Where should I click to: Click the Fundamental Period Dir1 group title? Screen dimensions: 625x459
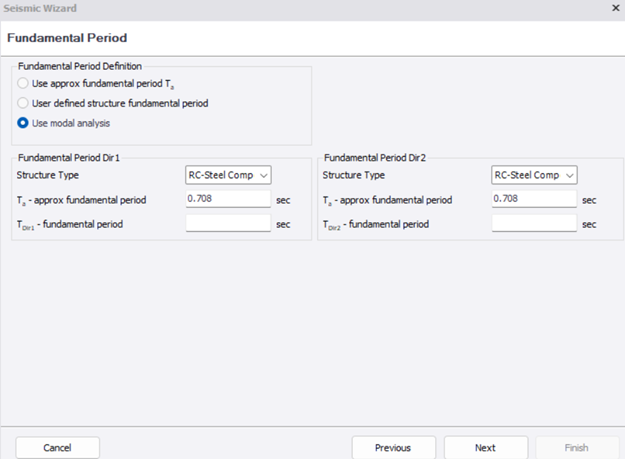[x=69, y=158]
